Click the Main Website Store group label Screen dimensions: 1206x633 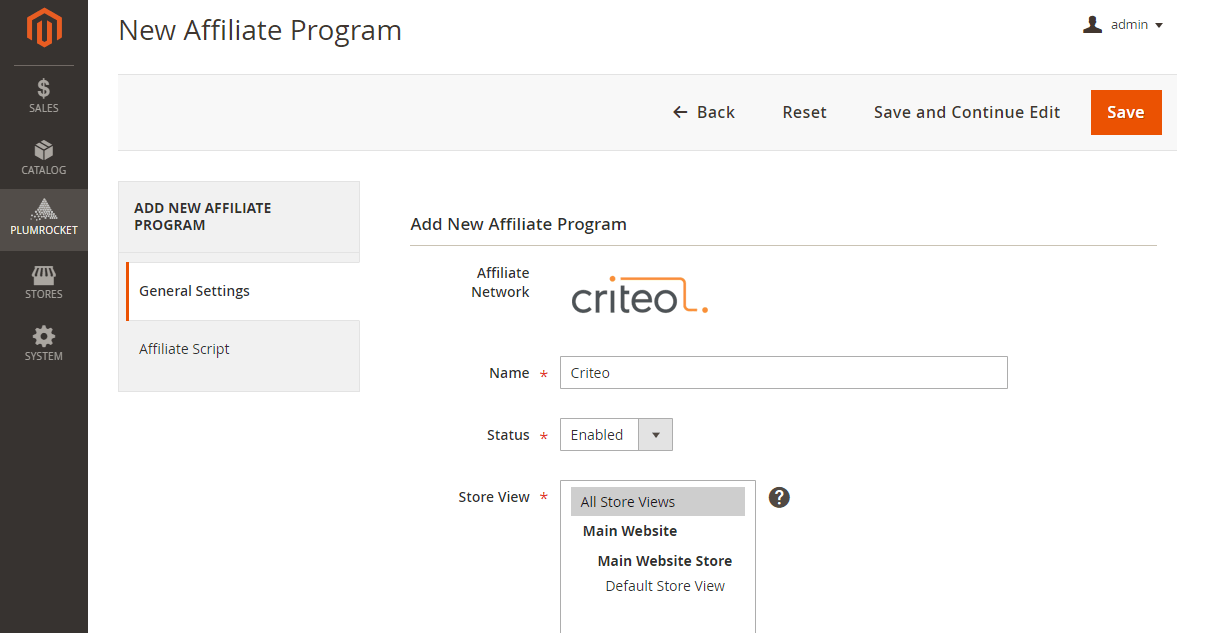point(665,561)
